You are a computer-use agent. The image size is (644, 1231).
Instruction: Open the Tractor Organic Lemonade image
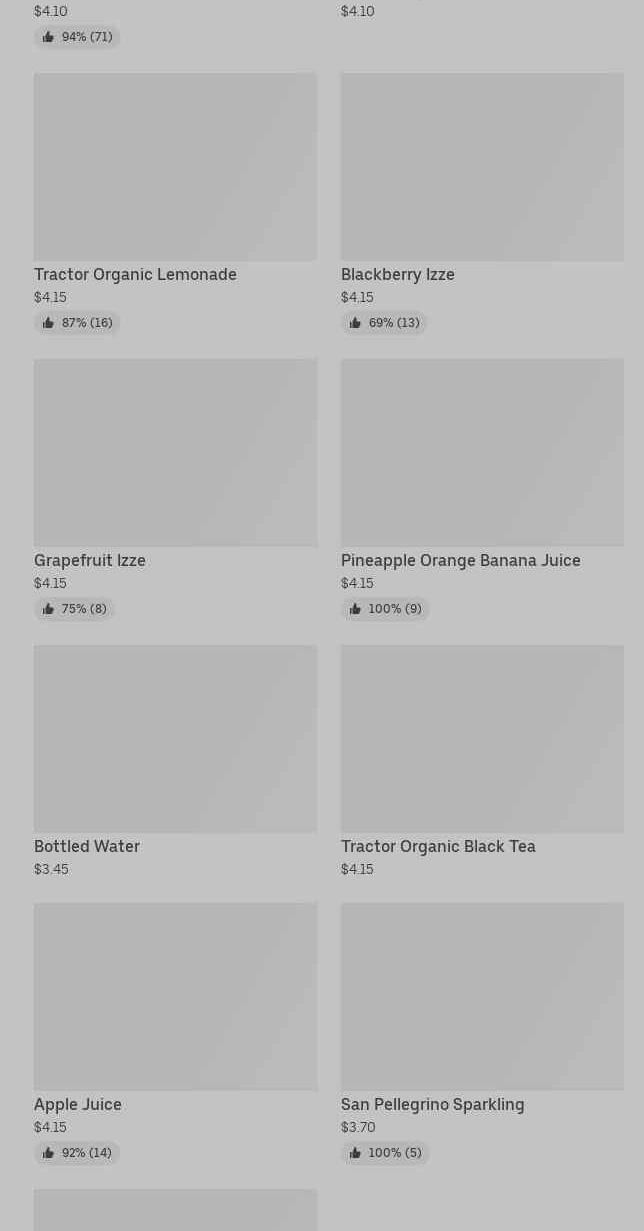(x=175, y=167)
